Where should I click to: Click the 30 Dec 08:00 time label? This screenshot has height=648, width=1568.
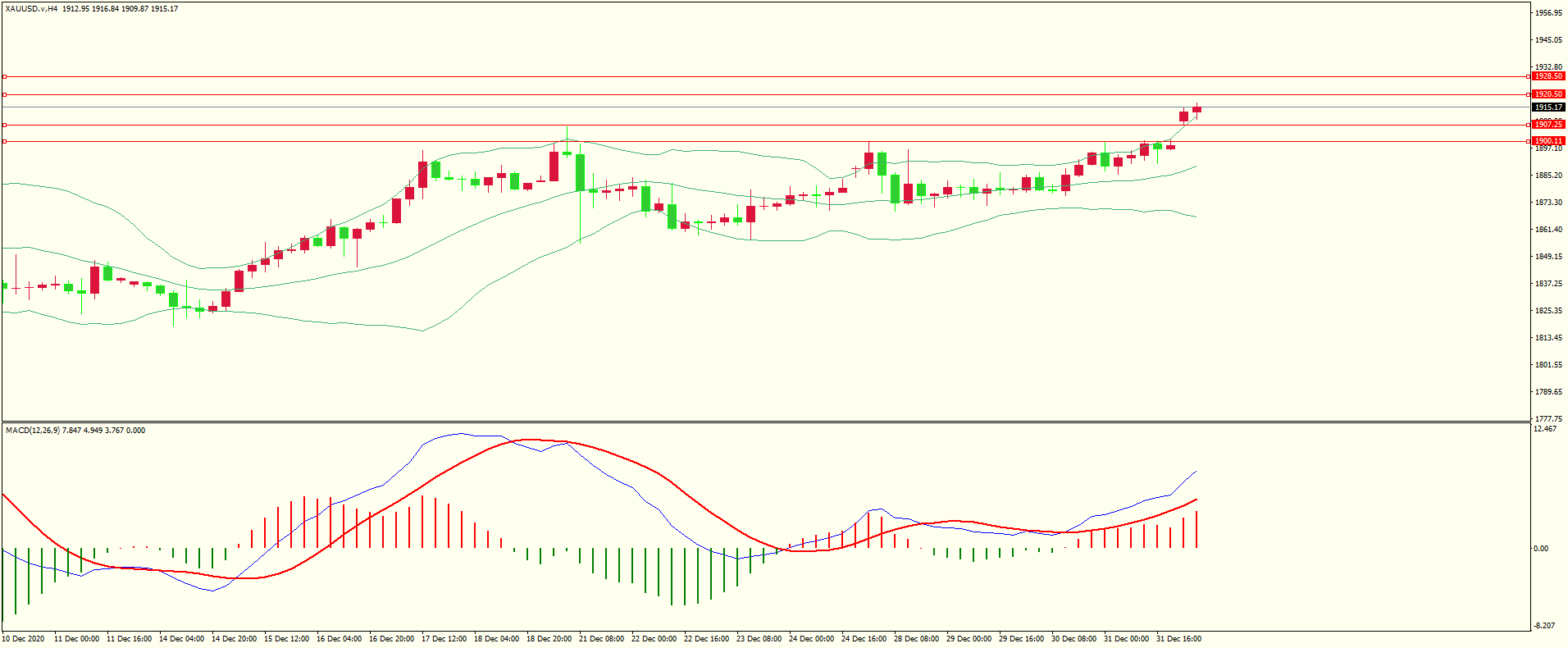click(x=1073, y=639)
